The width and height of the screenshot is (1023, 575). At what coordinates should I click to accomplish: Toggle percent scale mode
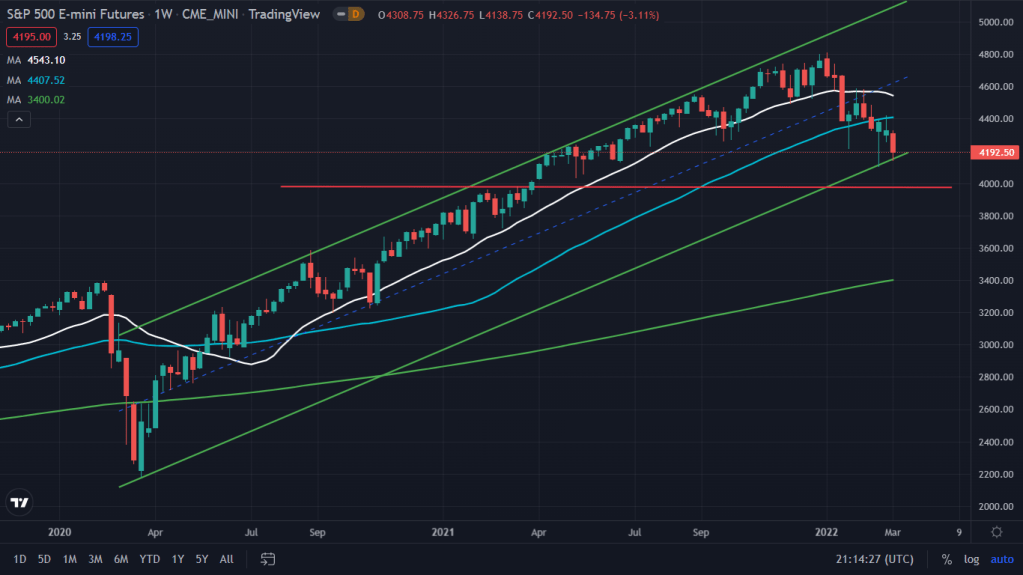[x=946, y=559]
